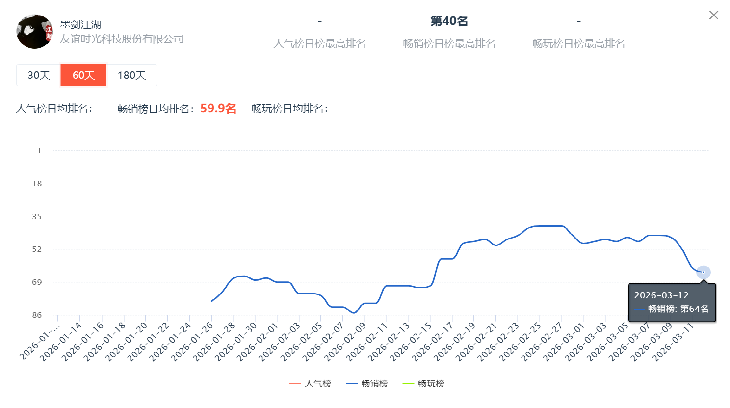Click the highlighted 2026-03-12 data point
Screen dimensions: 730x408
703,272
